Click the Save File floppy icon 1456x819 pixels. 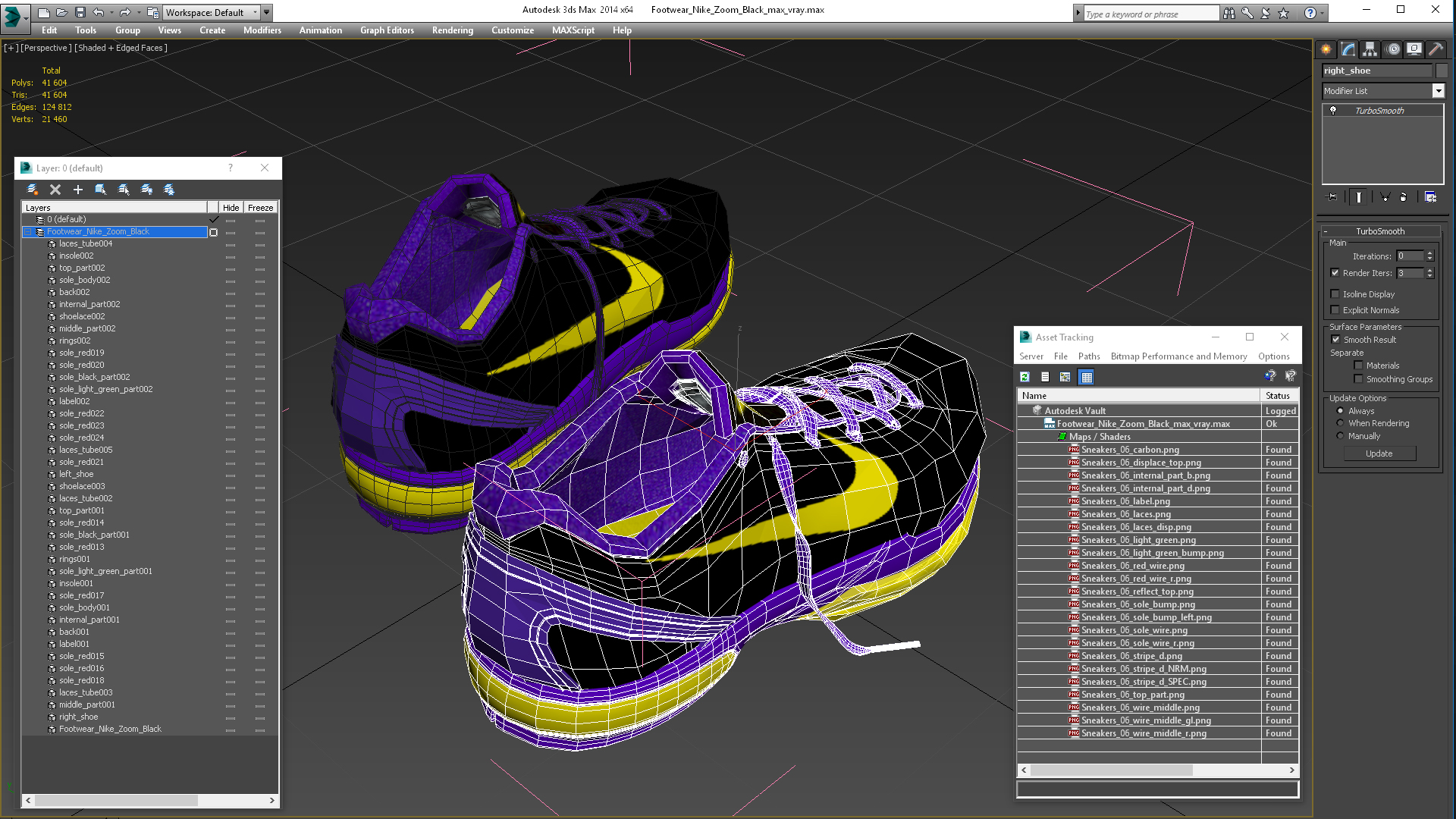click(x=80, y=12)
